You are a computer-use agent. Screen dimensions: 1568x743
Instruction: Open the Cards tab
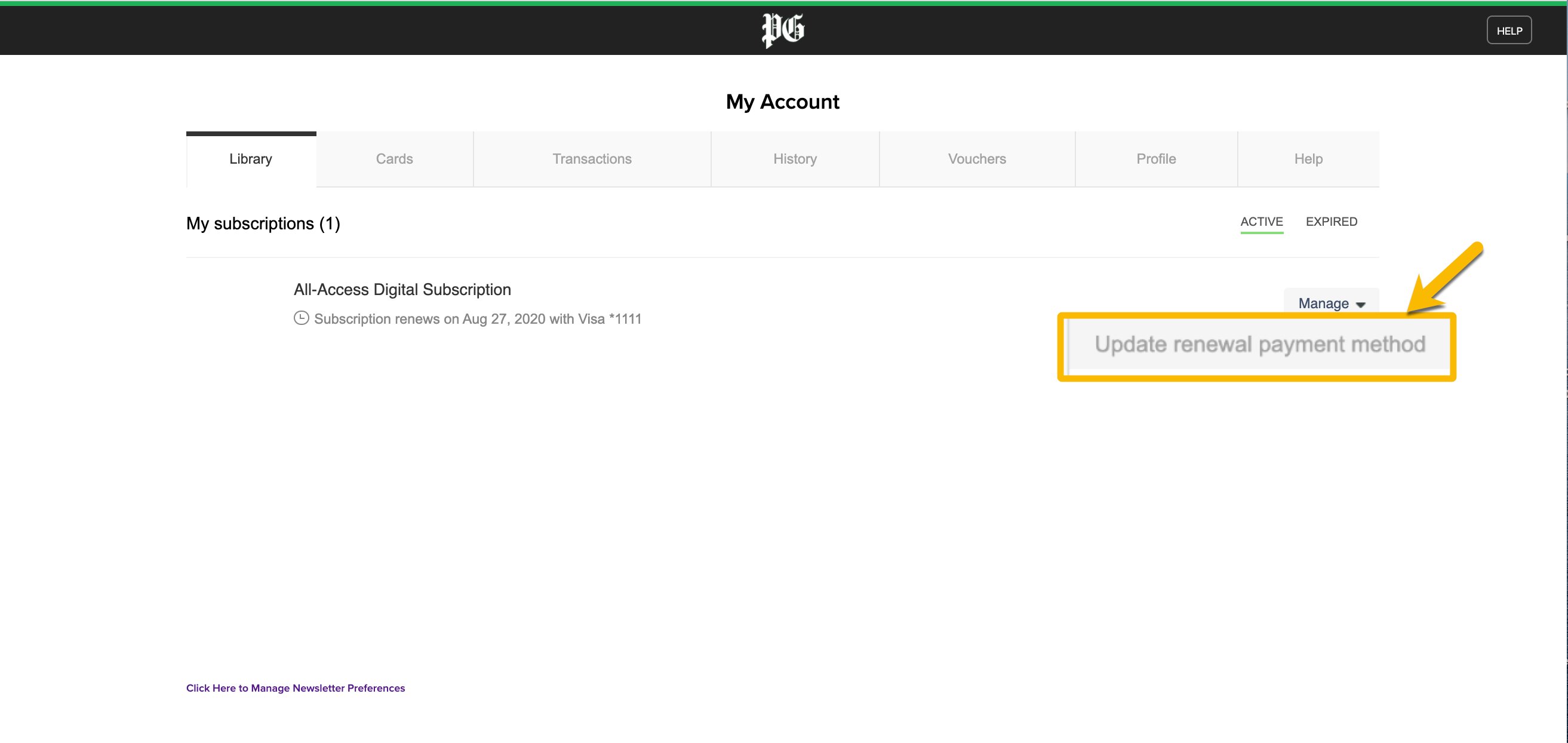pos(394,159)
